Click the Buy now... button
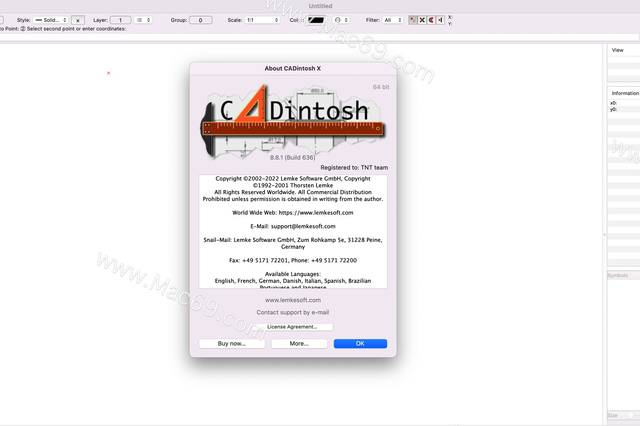 tap(232, 344)
